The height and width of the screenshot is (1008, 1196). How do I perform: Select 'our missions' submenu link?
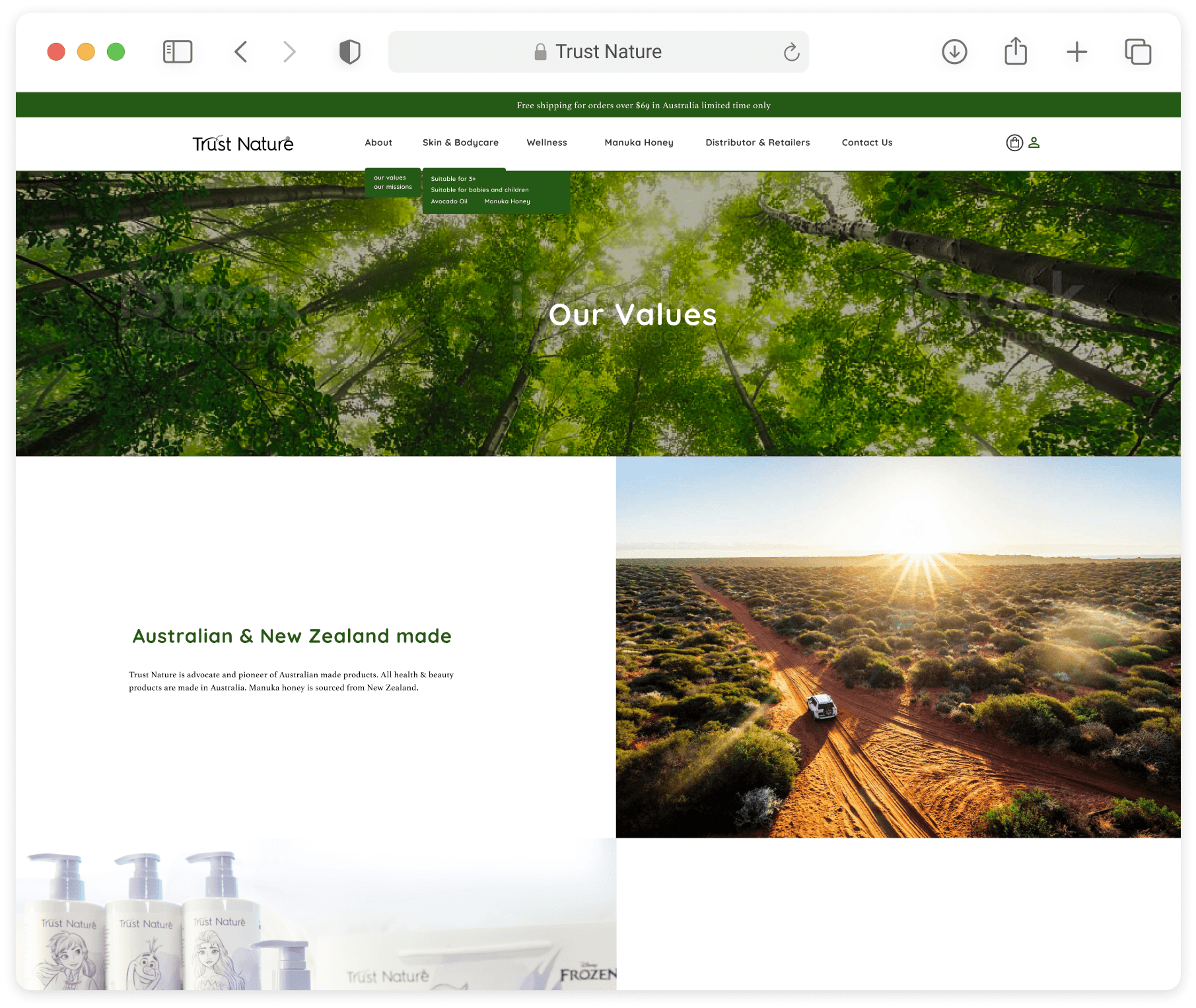coord(393,187)
